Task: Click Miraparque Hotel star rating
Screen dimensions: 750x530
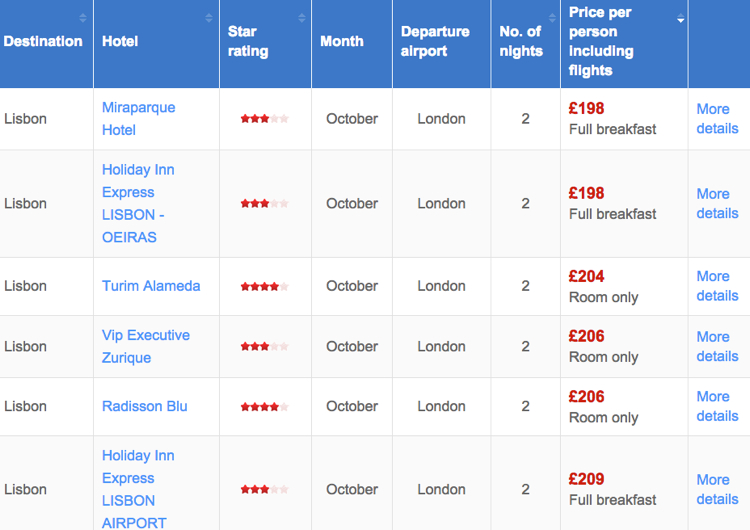Action: pyautogui.click(x=265, y=119)
